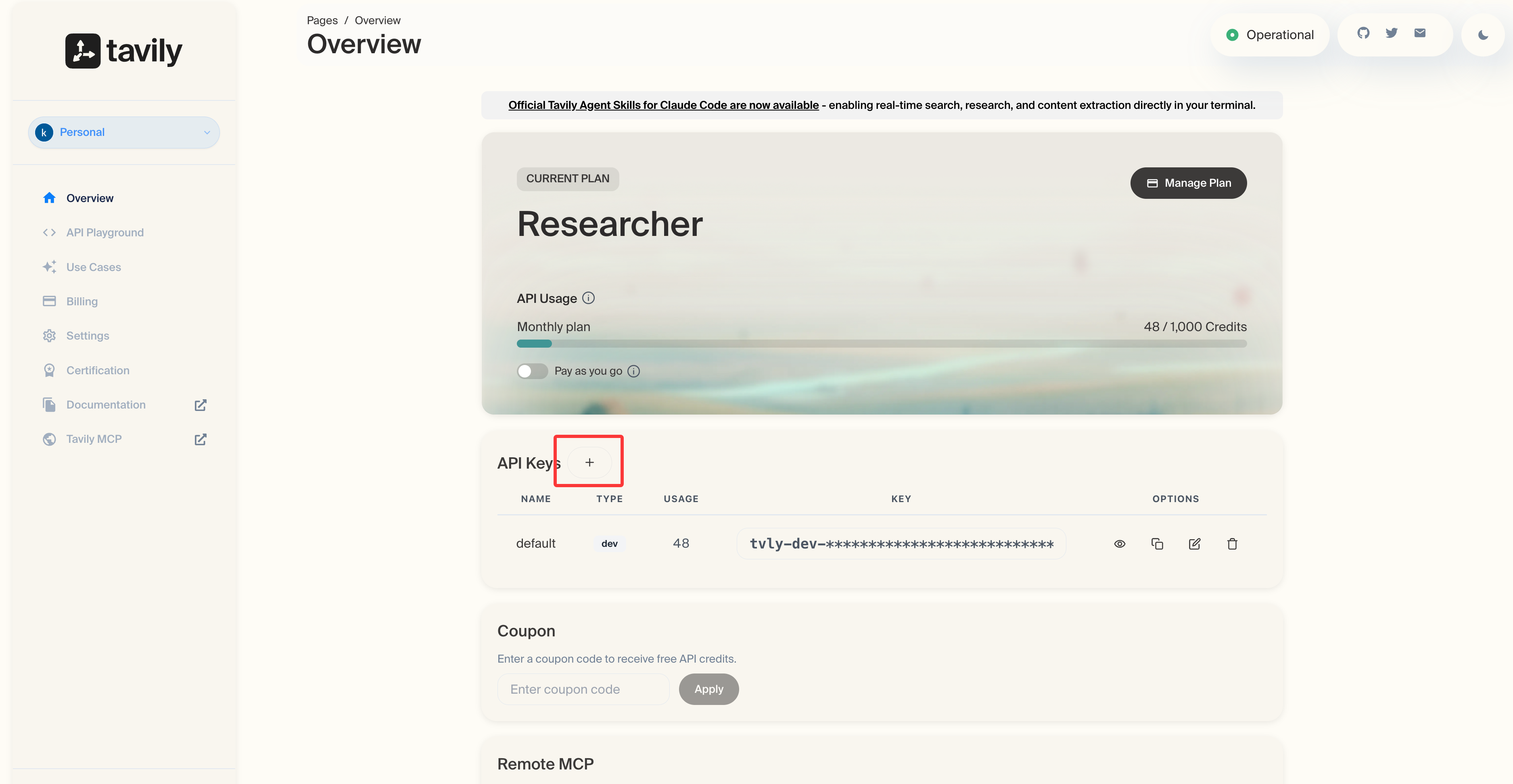Edit the default API key
The image size is (1513, 784).
coord(1195,544)
